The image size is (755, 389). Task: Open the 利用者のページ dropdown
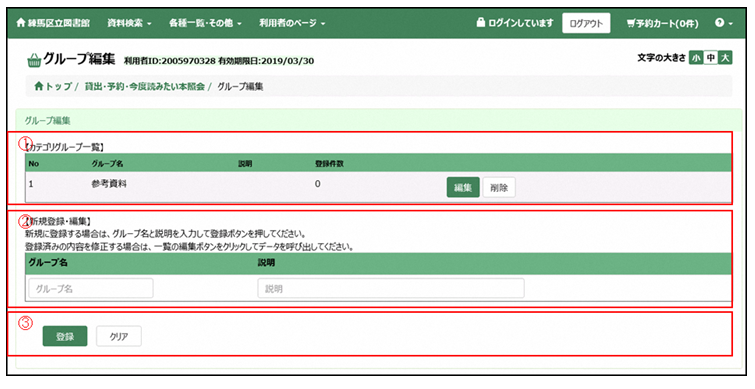[292, 23]
